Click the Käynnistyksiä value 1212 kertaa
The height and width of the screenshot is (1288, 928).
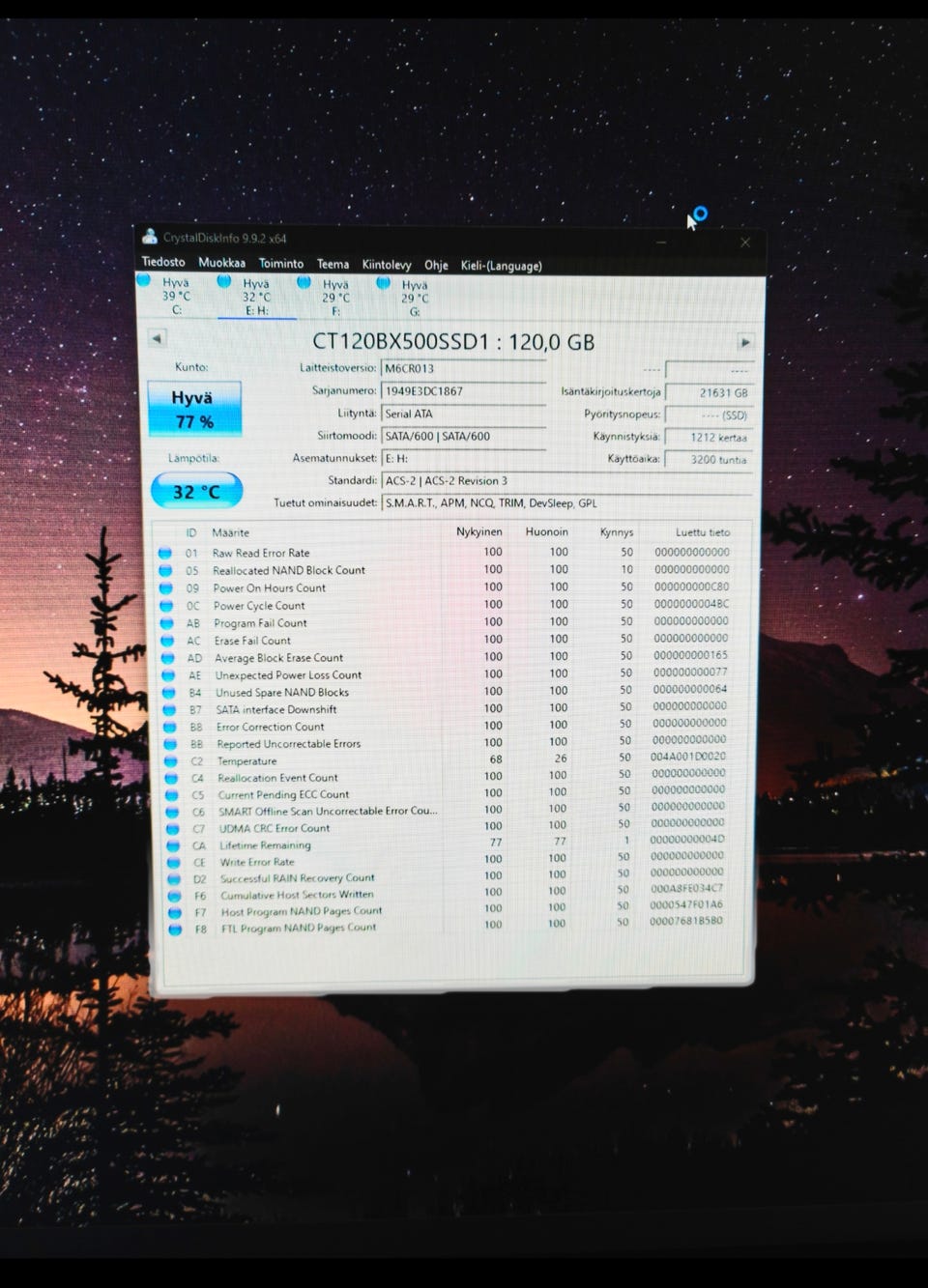[x=709, y=437]
